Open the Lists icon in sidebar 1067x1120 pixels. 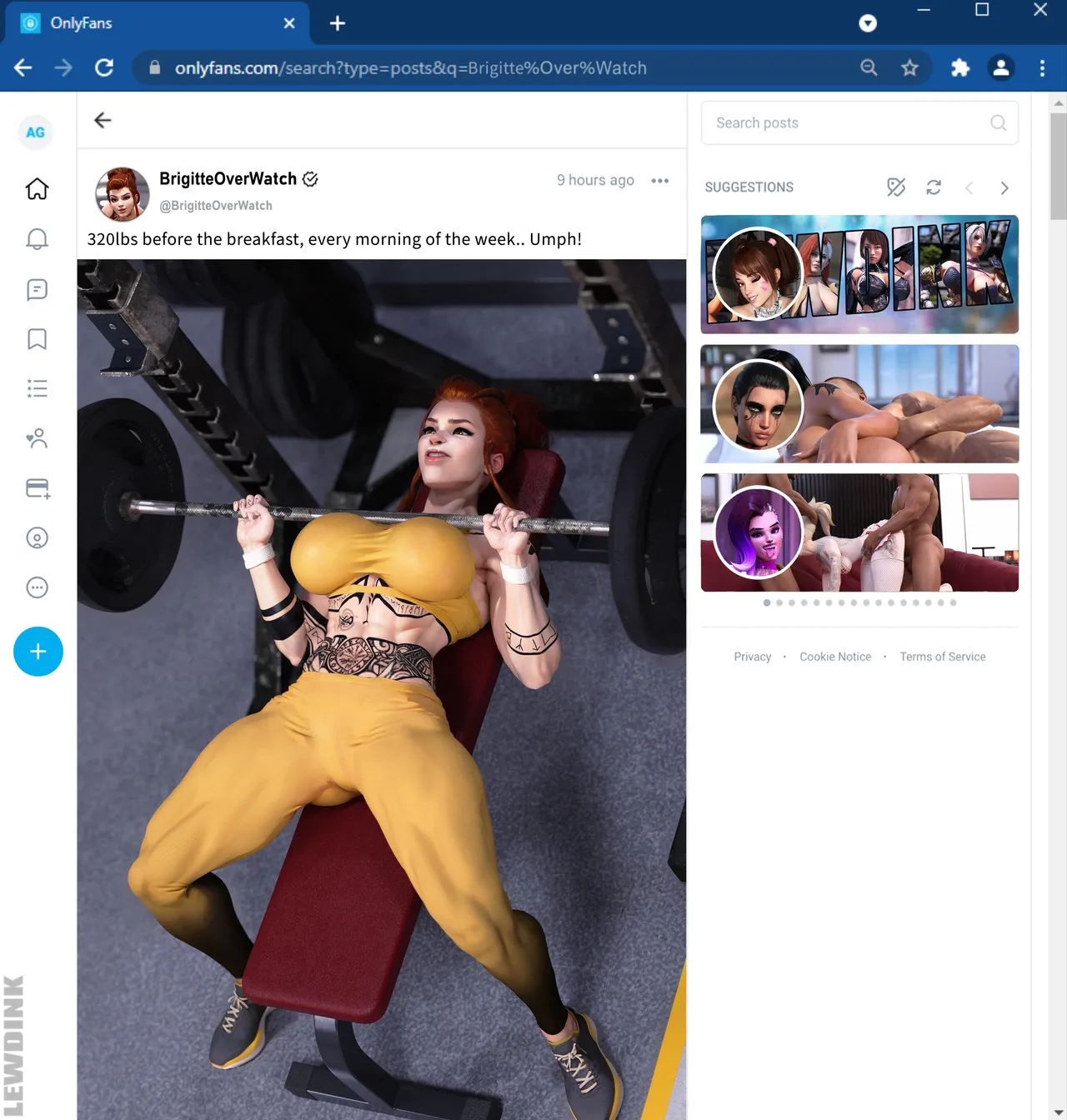tap(37, 388)
